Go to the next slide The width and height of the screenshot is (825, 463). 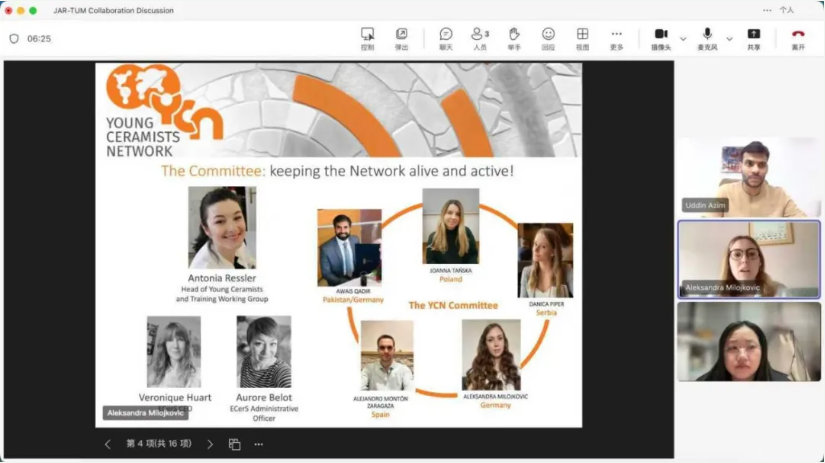tap(210, 444)
